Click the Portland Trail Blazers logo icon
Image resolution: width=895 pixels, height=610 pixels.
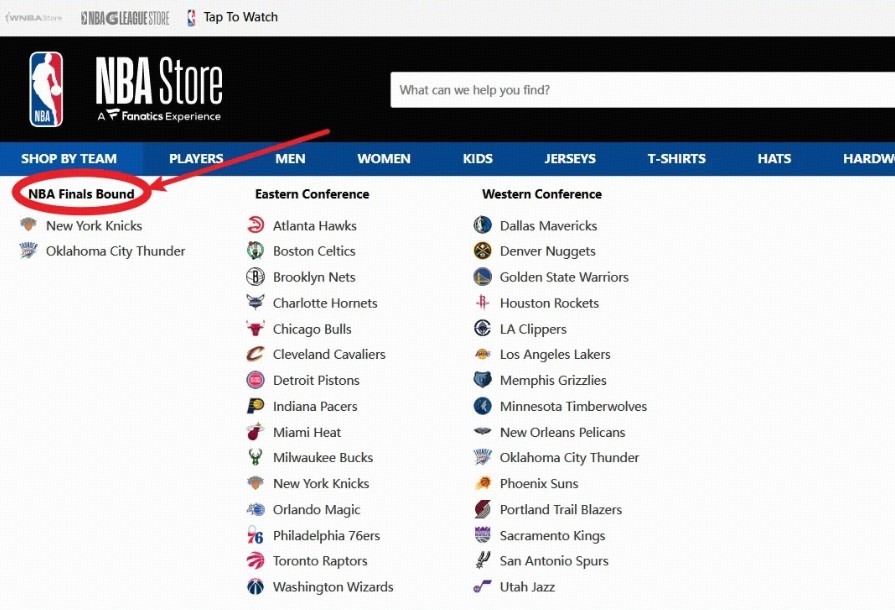482,509
